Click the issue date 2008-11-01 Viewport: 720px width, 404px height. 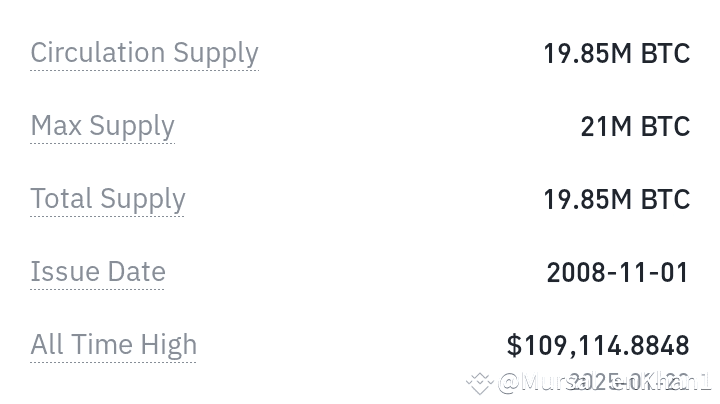click(618, 272)
